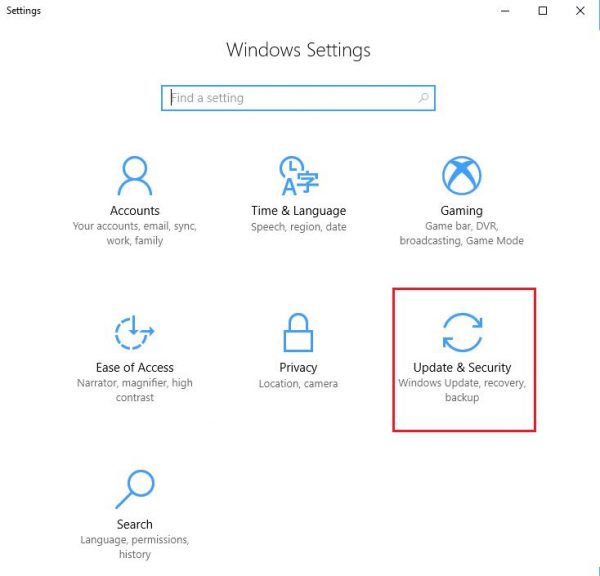
Task: Click the 'Update & Security' title text
Action: pyautogui.click(x=462, y=368)
